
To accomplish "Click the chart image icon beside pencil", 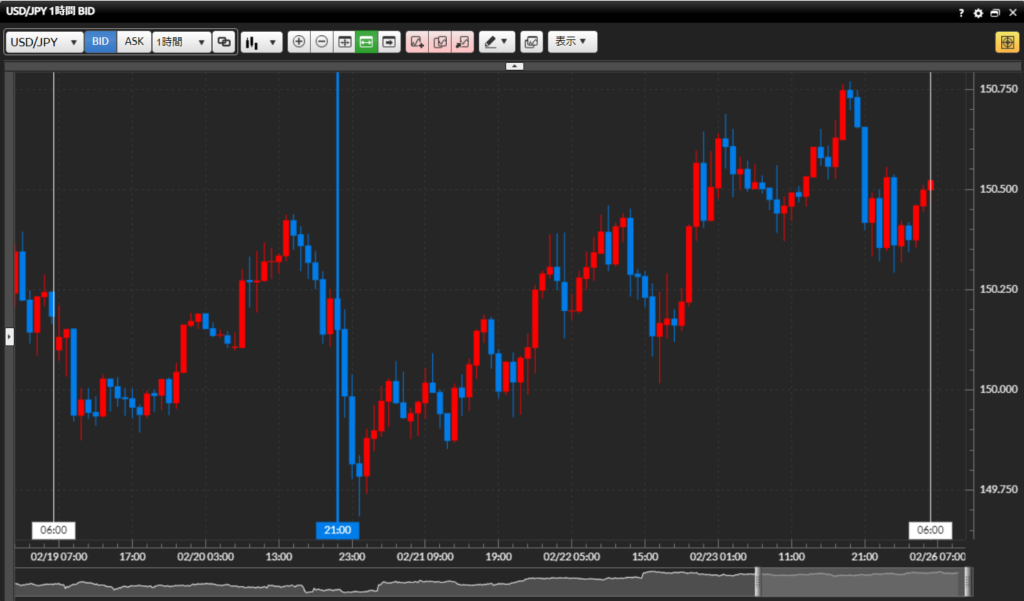I will (x=531, y=42).
